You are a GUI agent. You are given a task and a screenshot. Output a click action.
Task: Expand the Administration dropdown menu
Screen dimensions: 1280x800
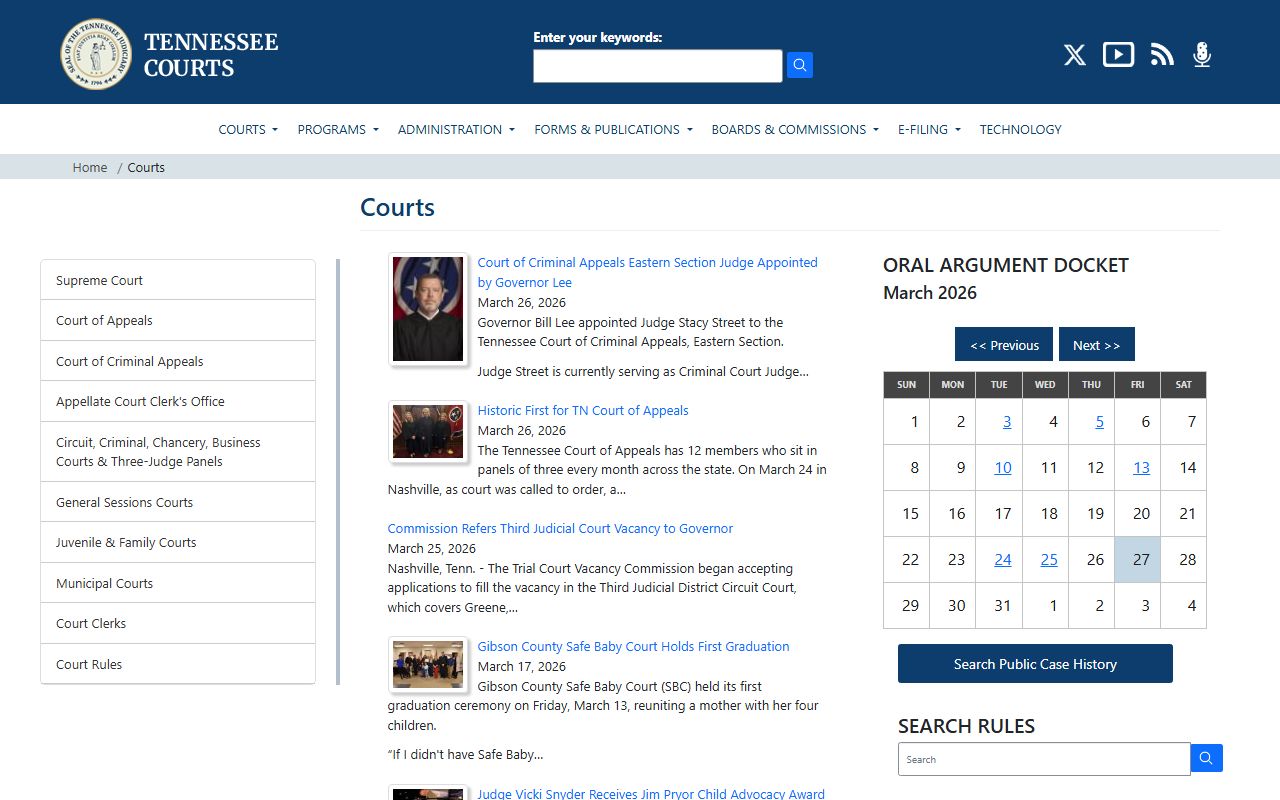456,129
